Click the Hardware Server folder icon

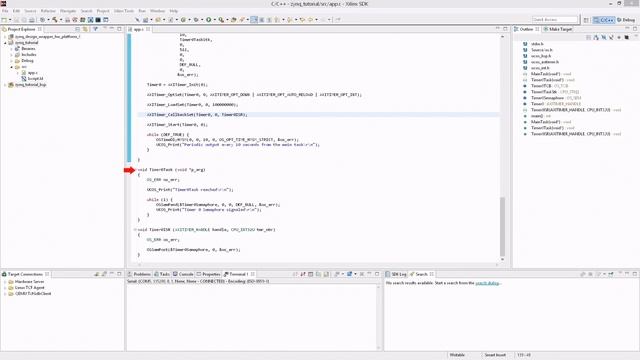11,282
